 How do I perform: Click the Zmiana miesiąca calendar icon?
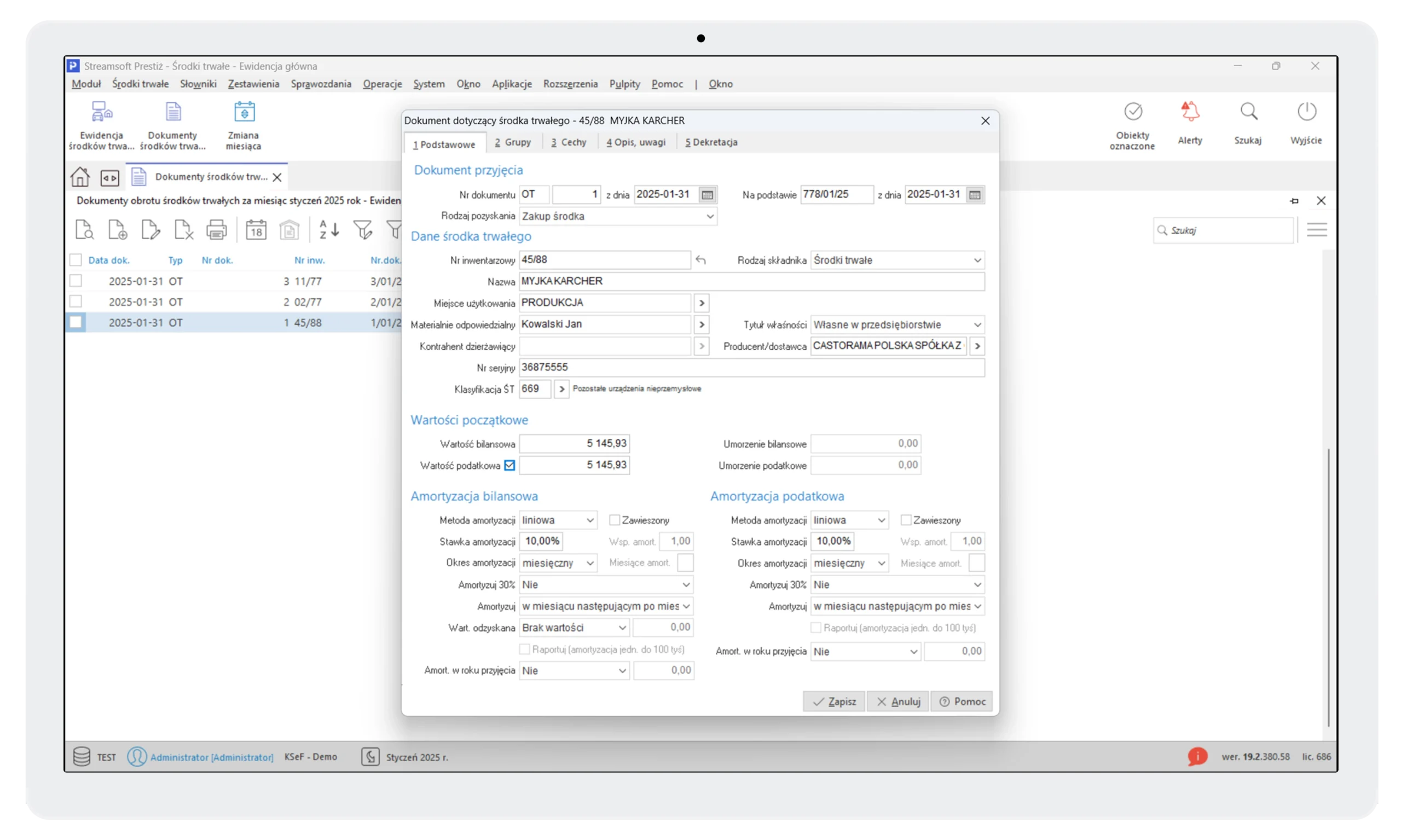tap(244, 112)
